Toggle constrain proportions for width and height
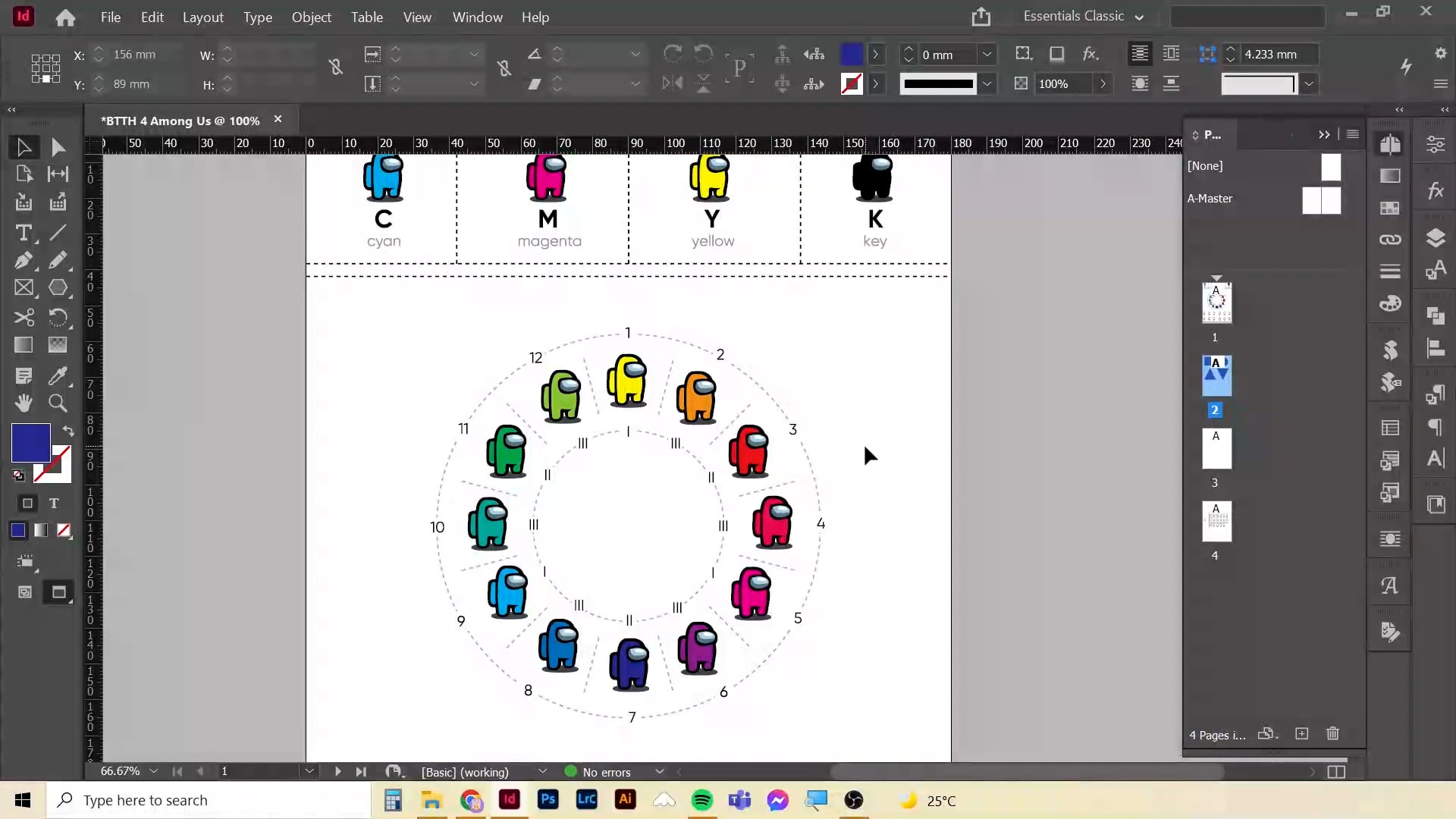The width and height of the screenshot is (1456, 819). (x=336, y=68)
